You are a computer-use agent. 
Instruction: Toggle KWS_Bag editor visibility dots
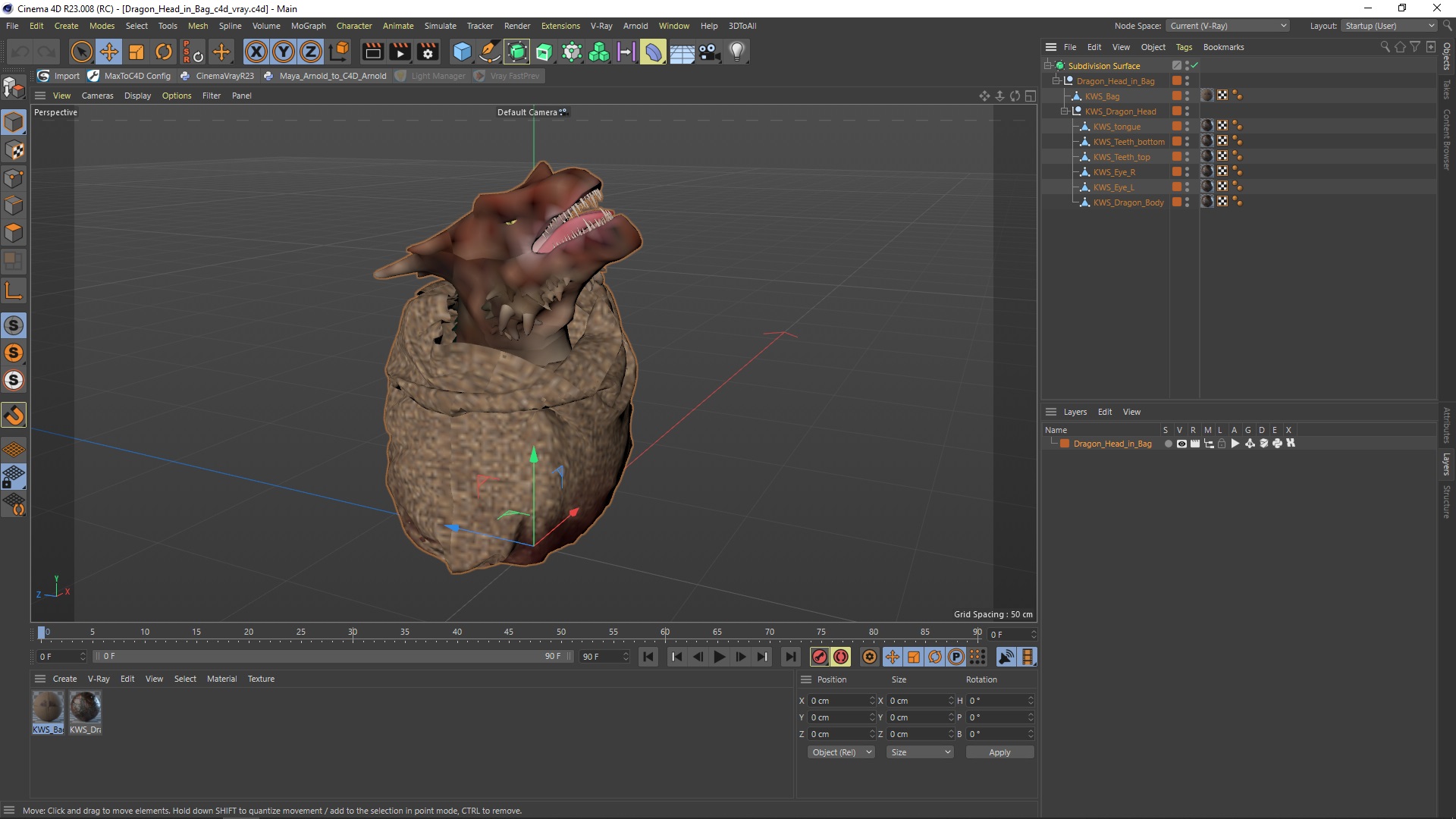(1187, 96)
